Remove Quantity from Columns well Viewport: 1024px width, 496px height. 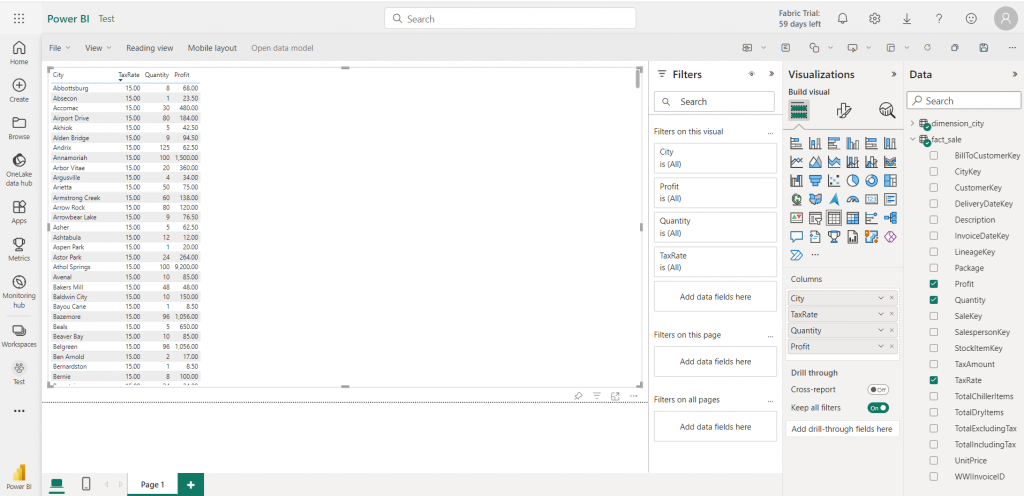(x=892, y=330)
